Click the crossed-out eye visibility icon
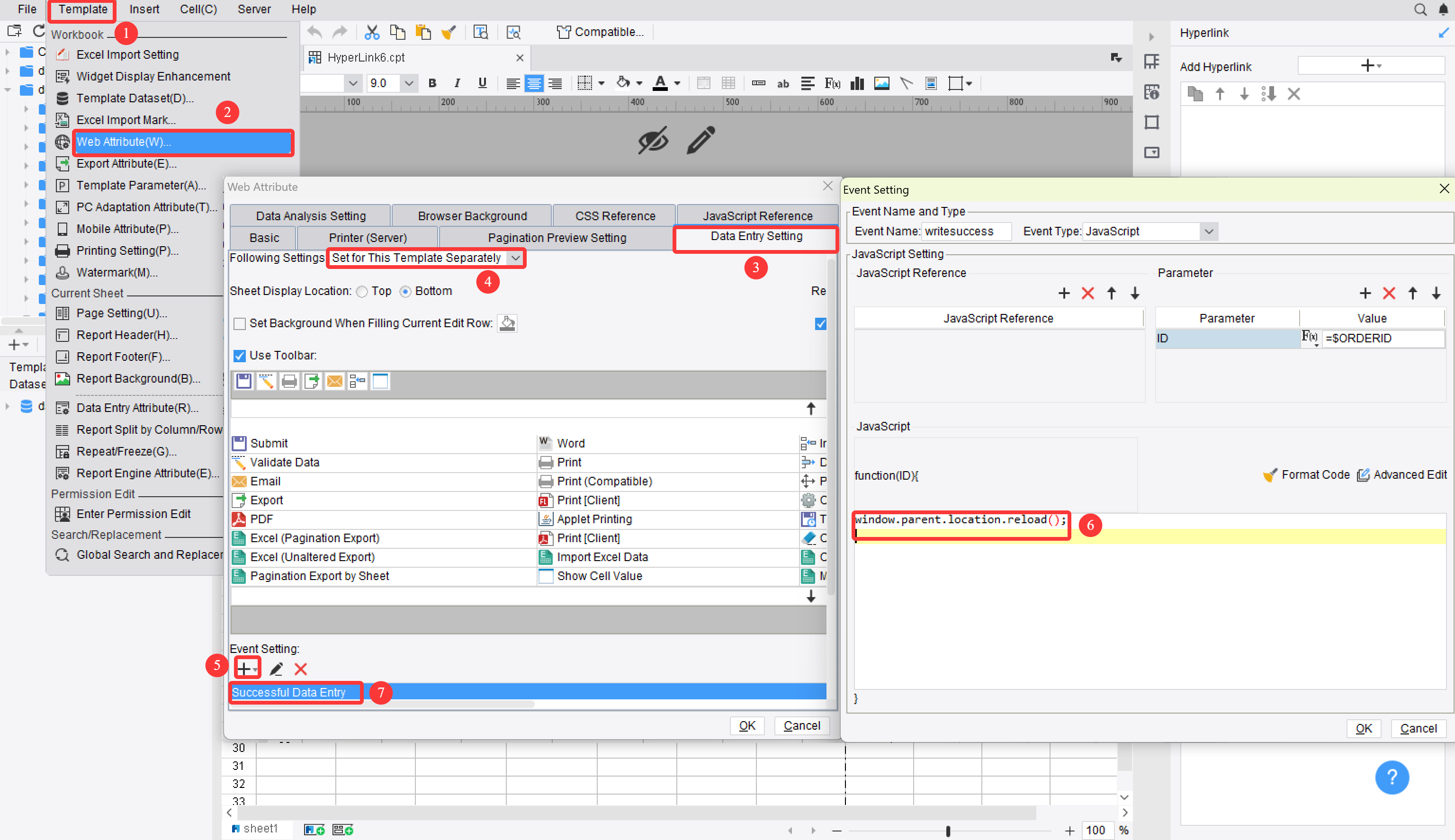 (653, 140)
